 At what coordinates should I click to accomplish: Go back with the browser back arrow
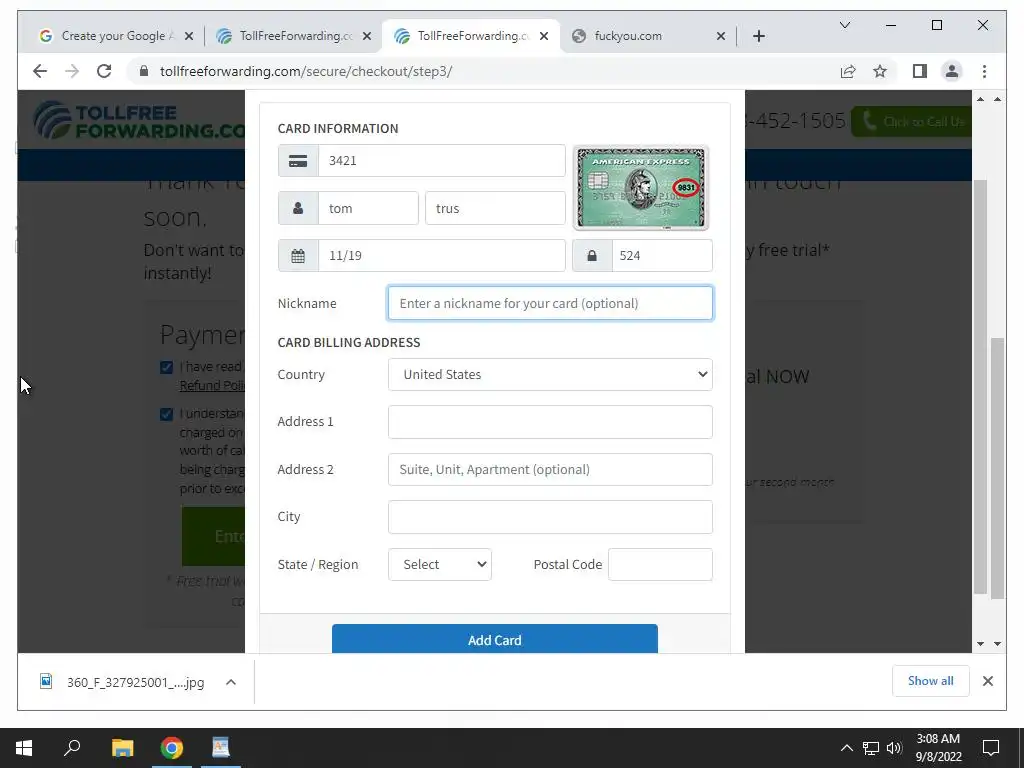click(x=40, y=71)
